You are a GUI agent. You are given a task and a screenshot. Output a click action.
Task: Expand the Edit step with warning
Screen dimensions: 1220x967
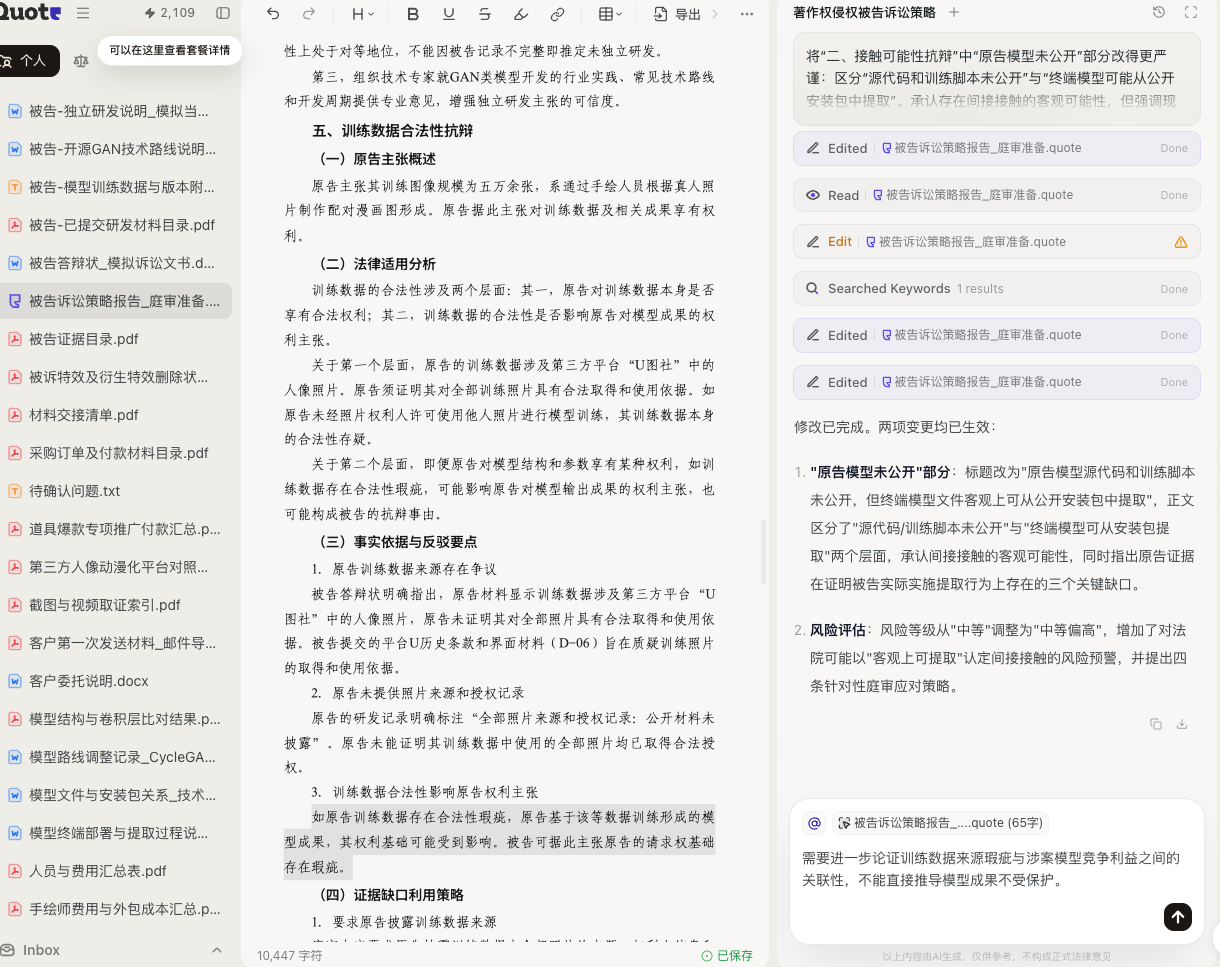997,242
